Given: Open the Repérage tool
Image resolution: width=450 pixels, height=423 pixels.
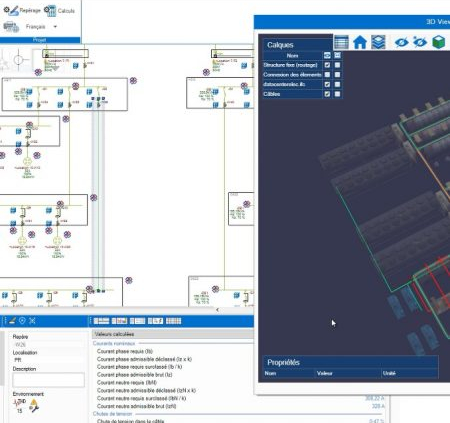Looking at the screenshot, I should click(22, 11).
